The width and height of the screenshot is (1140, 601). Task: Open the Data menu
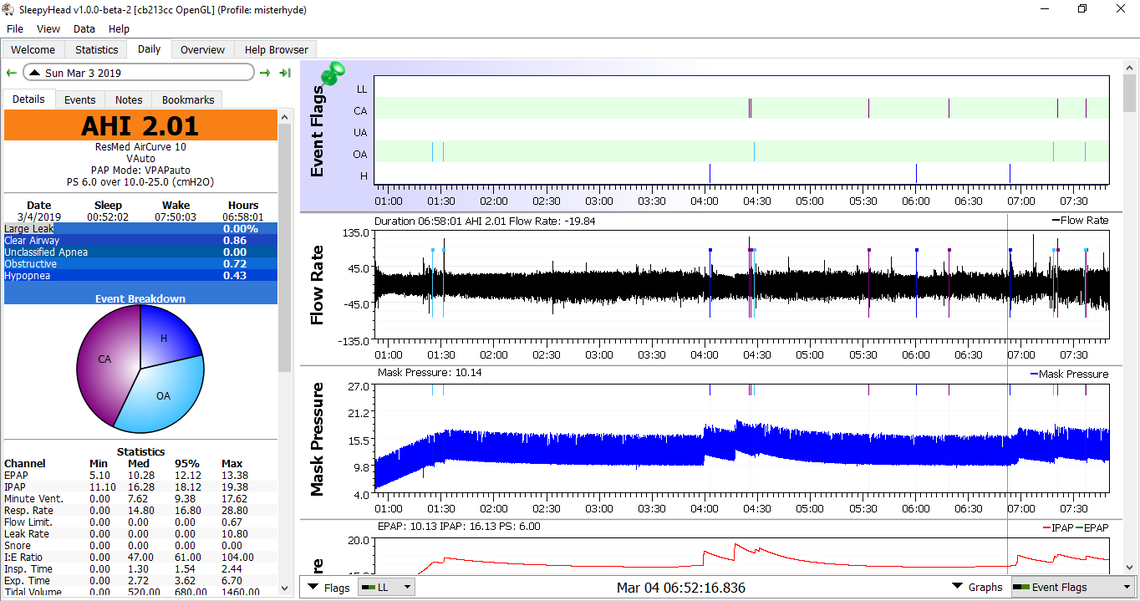tap(84, 29)
